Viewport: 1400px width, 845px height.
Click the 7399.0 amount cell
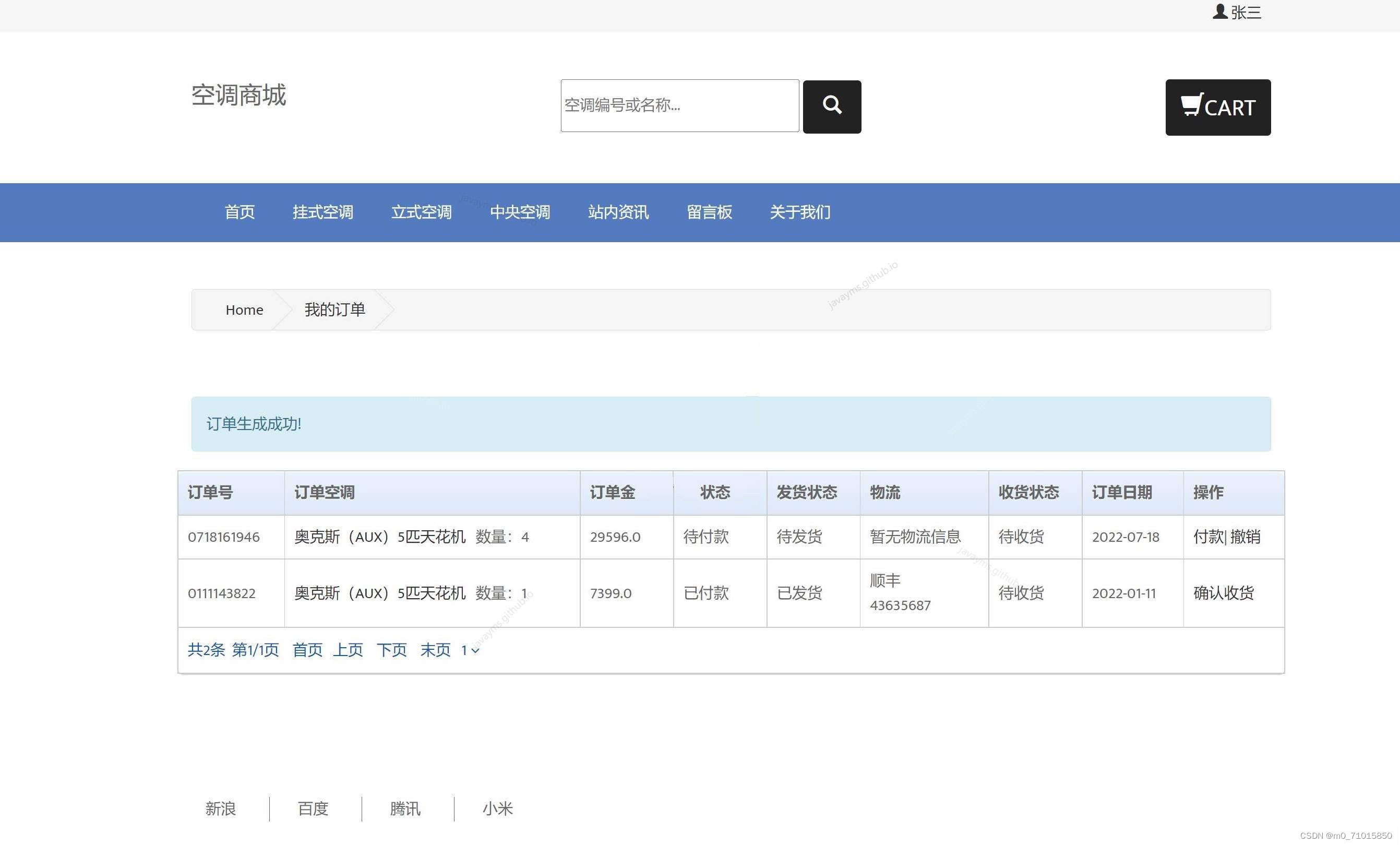[x=626, y=593]
